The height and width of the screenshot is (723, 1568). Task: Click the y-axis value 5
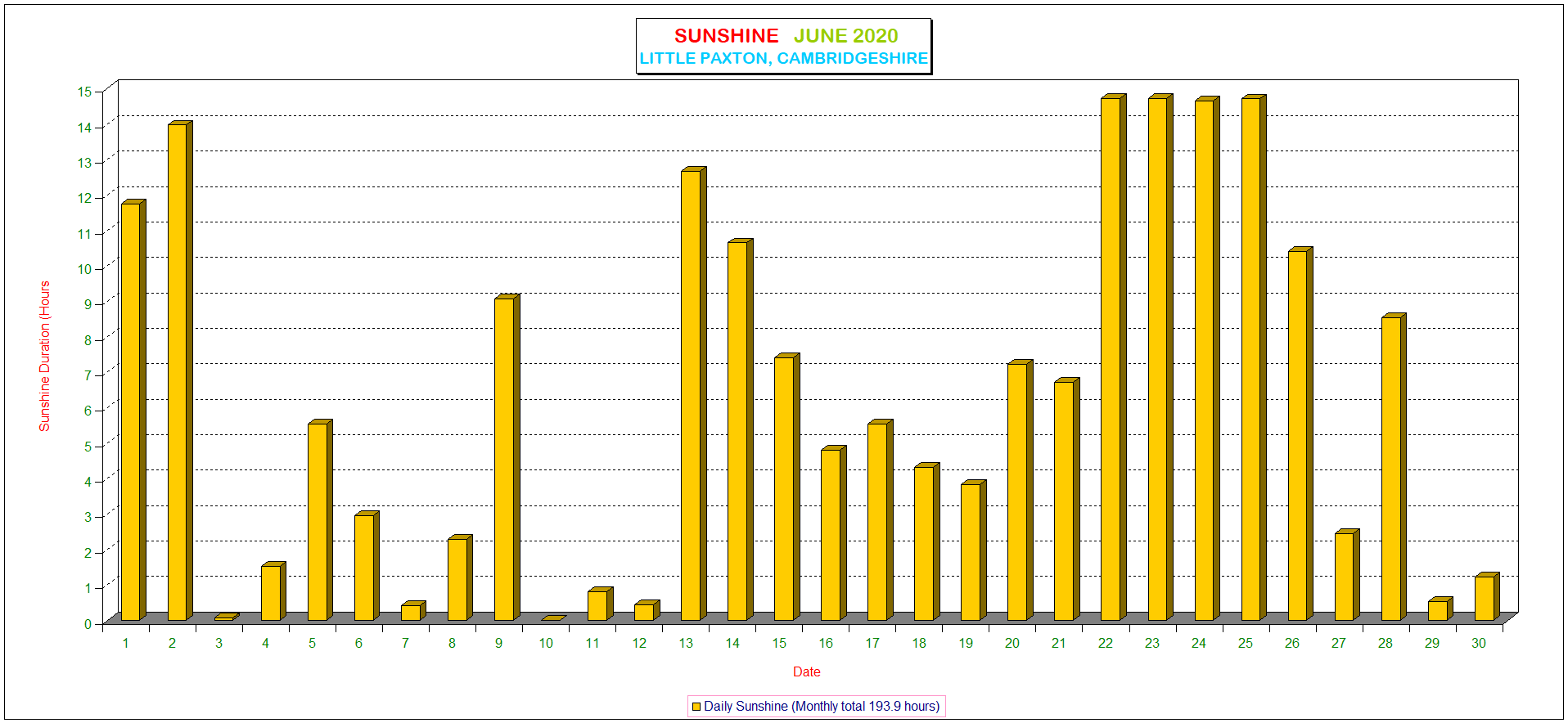(88, 447)
